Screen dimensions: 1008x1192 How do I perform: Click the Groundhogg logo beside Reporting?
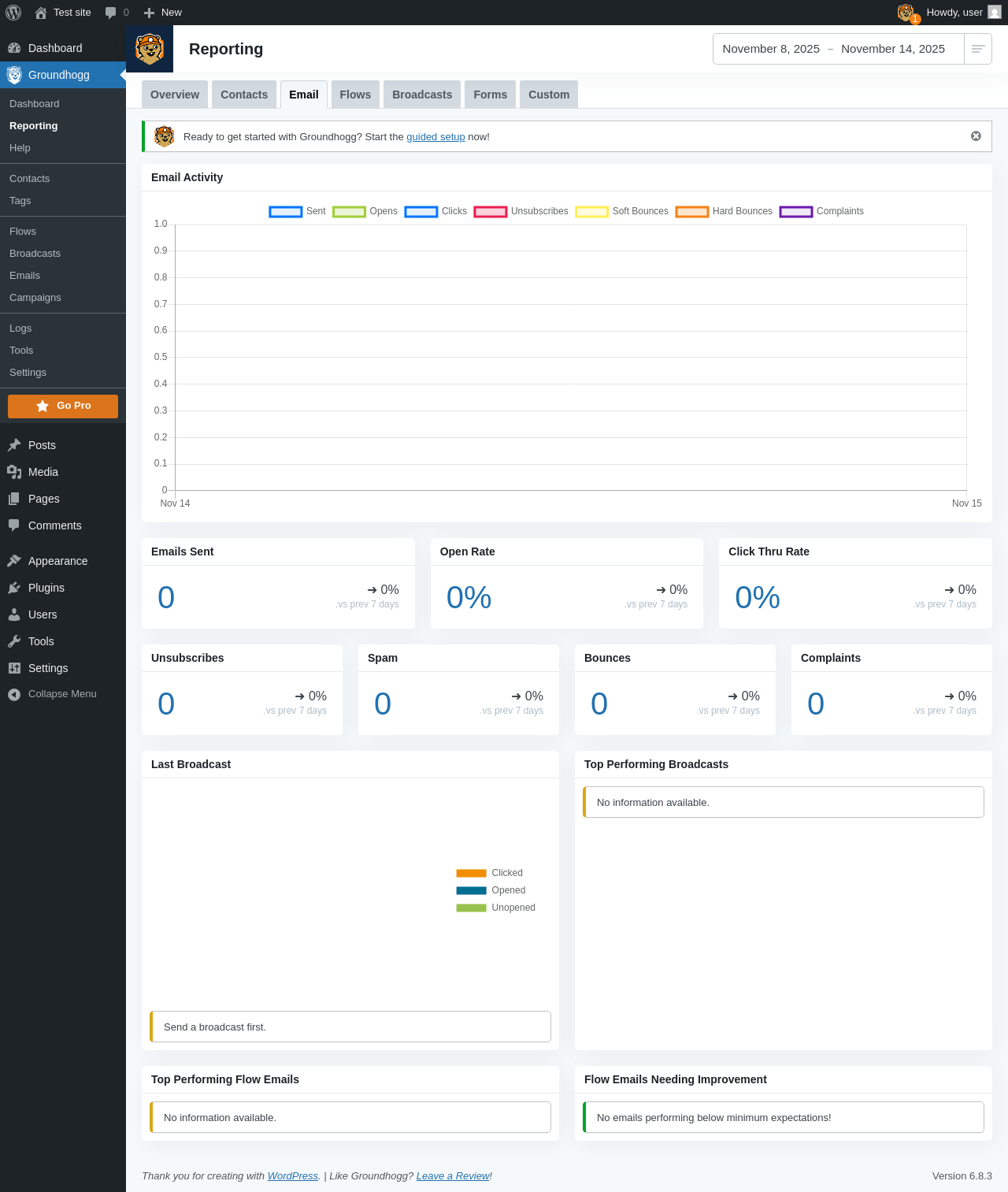point(150,49)
